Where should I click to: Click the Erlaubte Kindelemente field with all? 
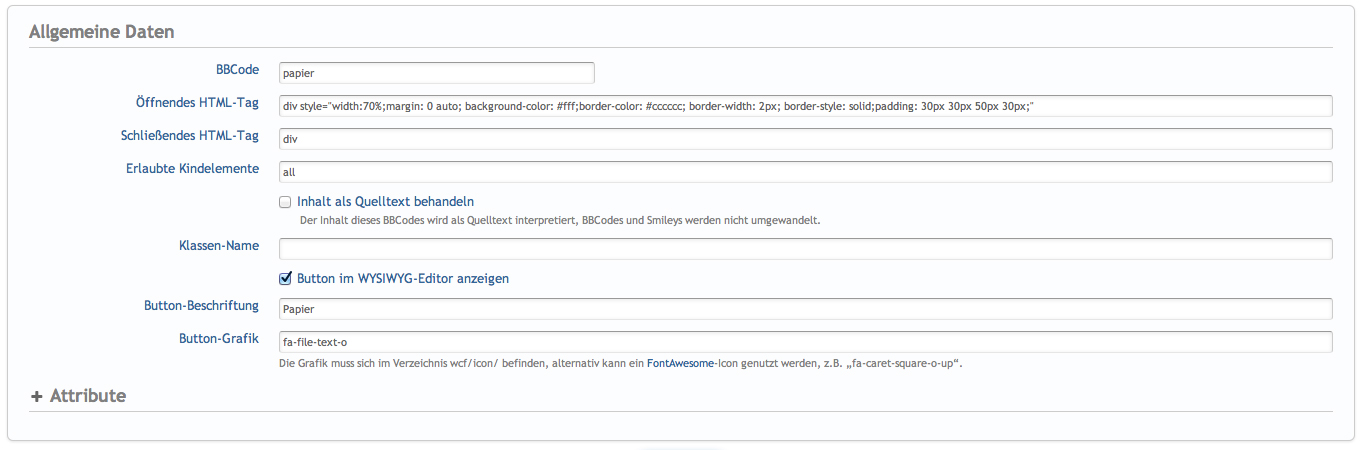(x=805, y=172)
